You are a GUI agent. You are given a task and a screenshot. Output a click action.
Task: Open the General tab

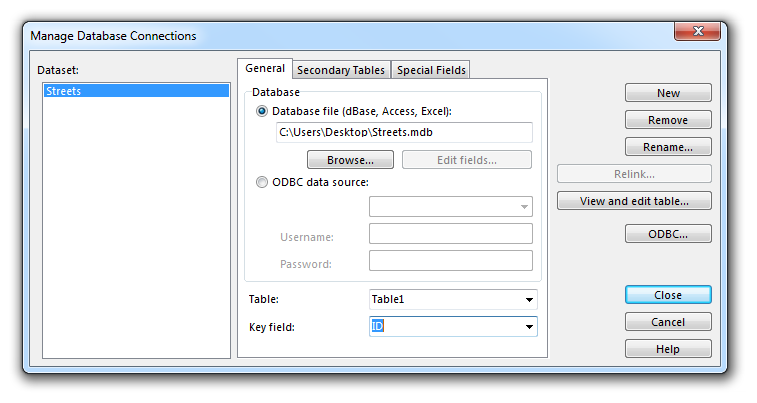[x=265, y=69]
